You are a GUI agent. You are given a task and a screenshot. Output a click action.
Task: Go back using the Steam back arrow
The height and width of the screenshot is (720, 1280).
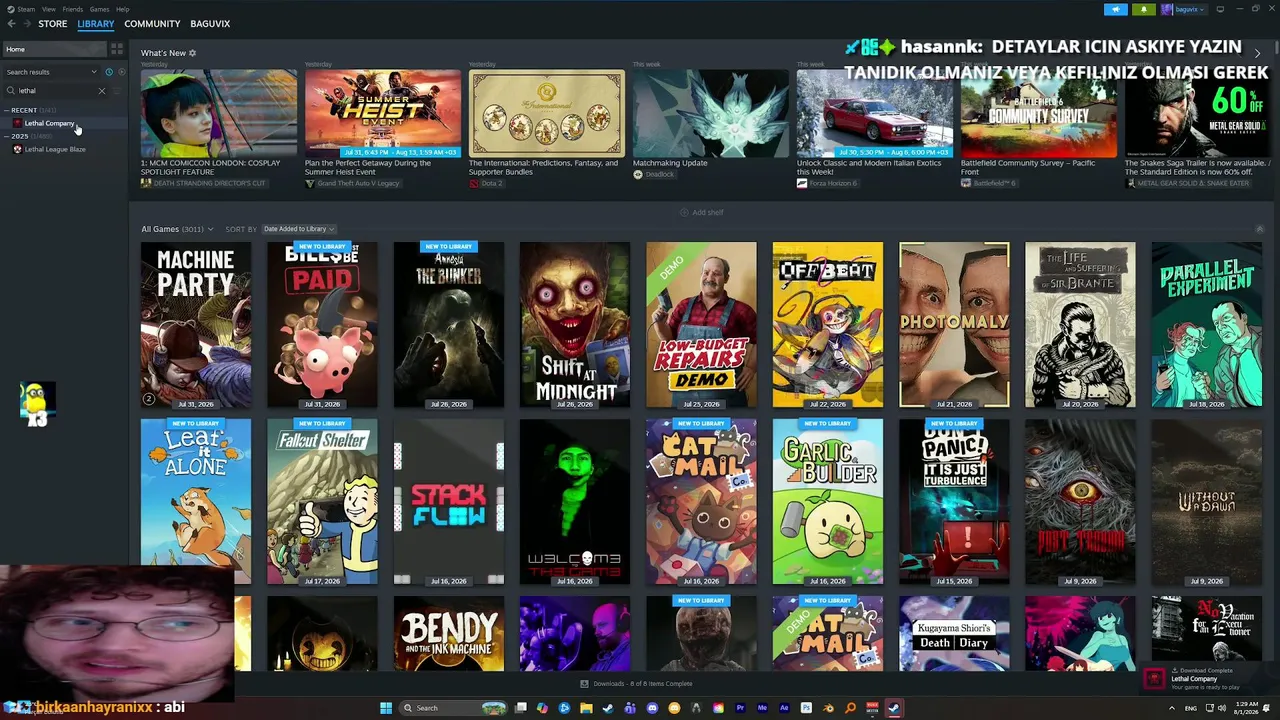[x=11, y=24]
